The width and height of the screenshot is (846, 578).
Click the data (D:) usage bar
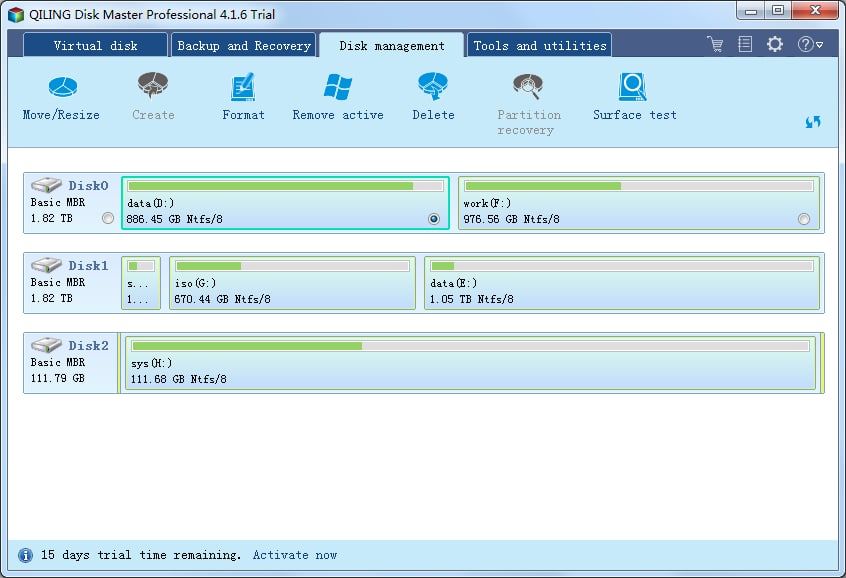(285, 186)
